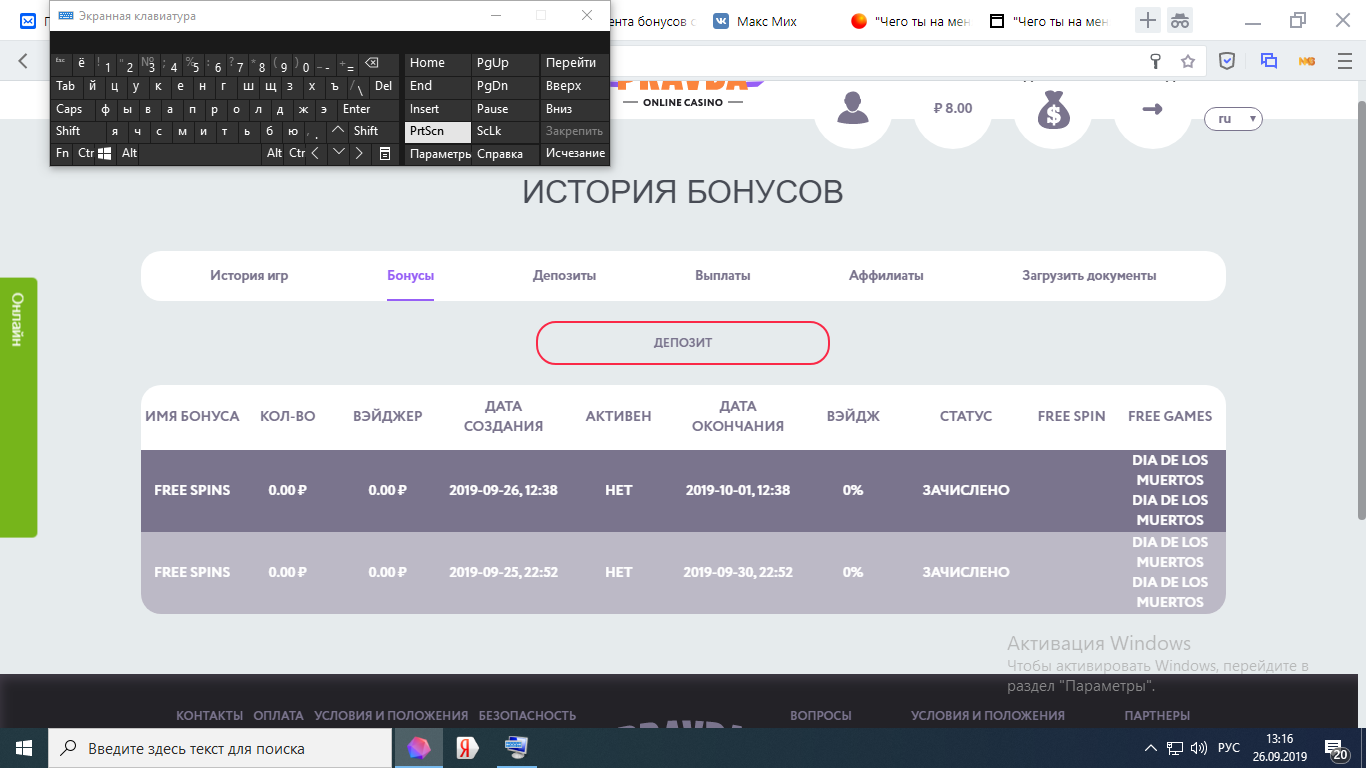The image size is (1366, 768).
Task: Click the Windows taskbar search field
Action: (x=220, y=748)
